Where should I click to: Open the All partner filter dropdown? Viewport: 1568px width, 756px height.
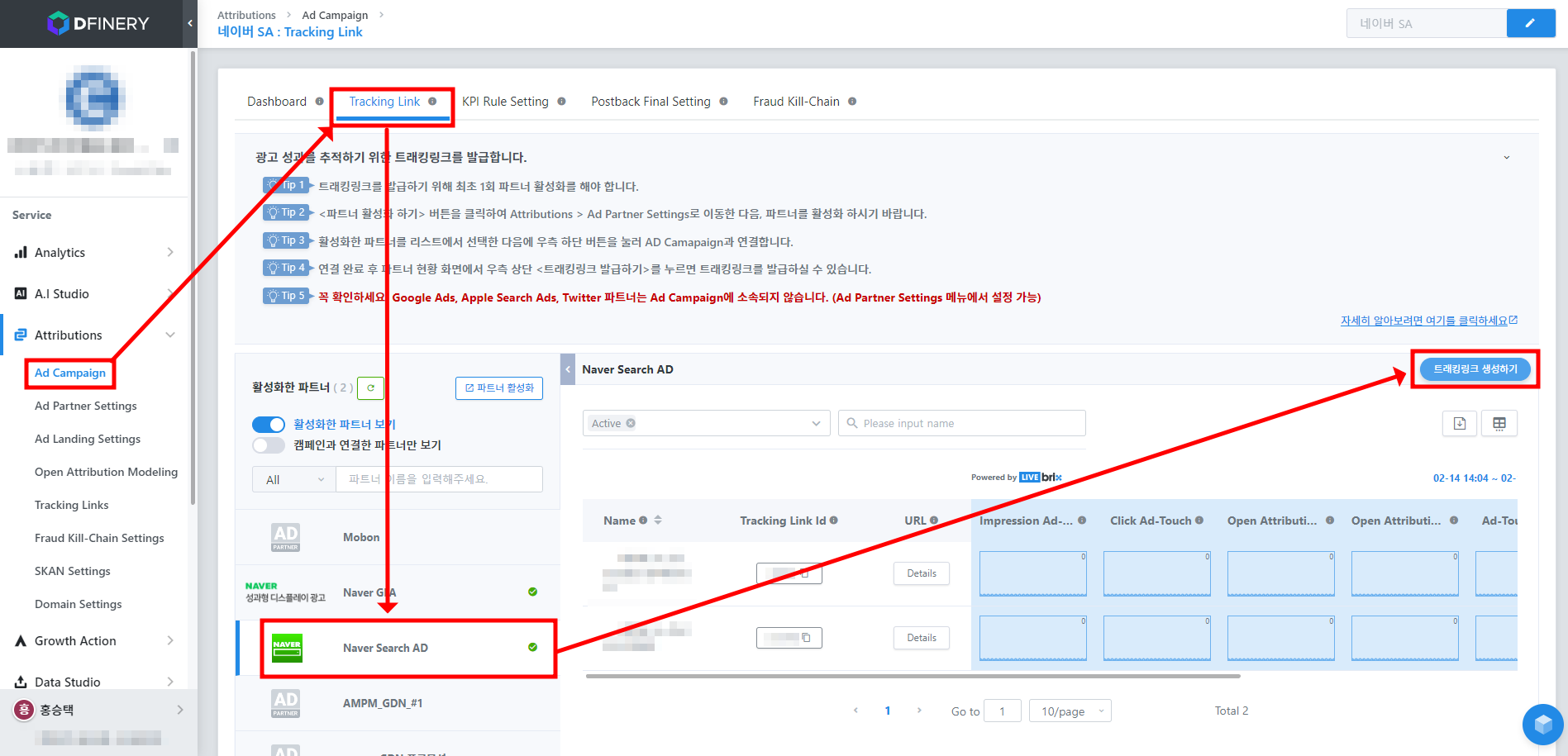click(x=294, y=479)
